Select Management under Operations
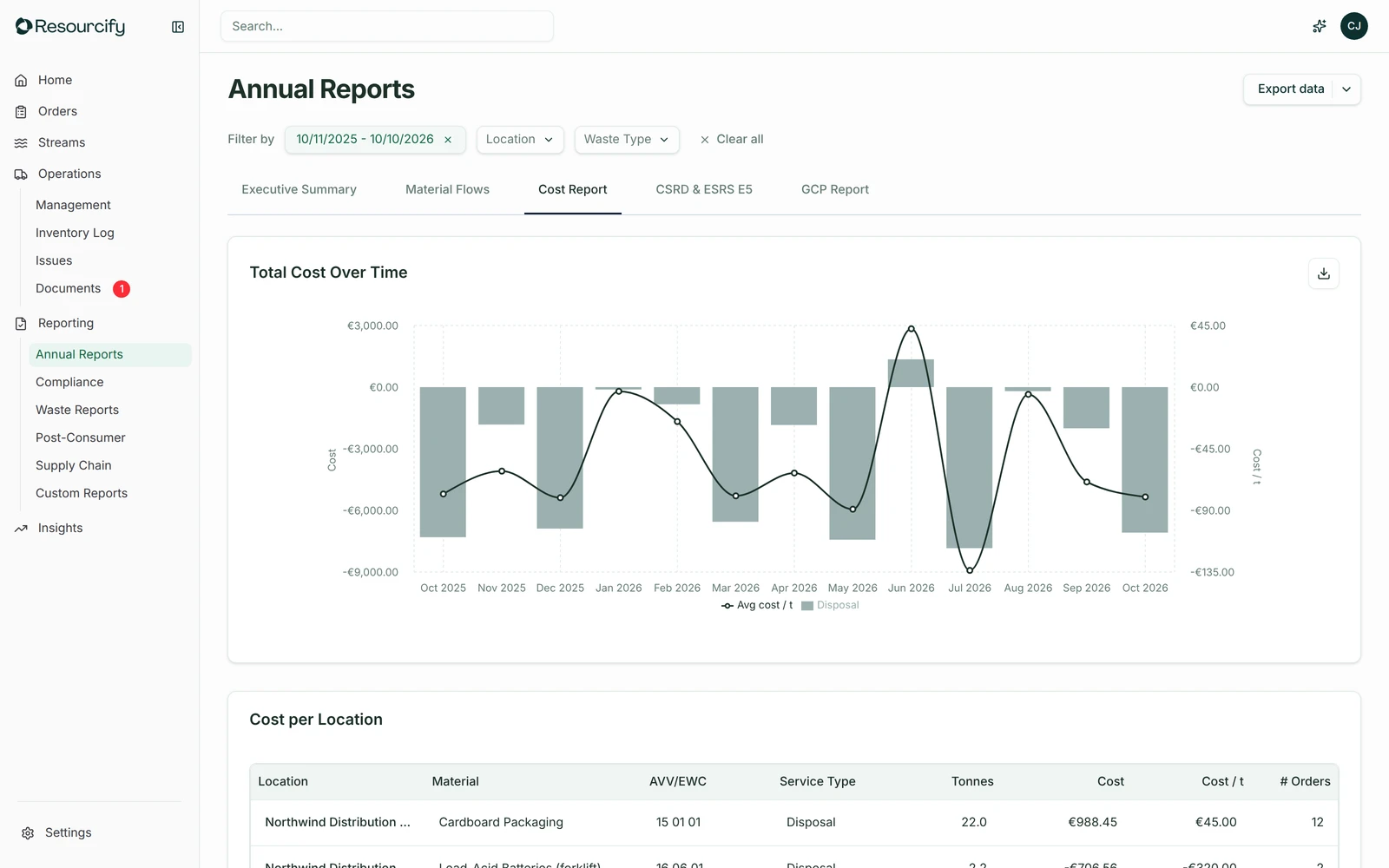 (x=110, y=205)
